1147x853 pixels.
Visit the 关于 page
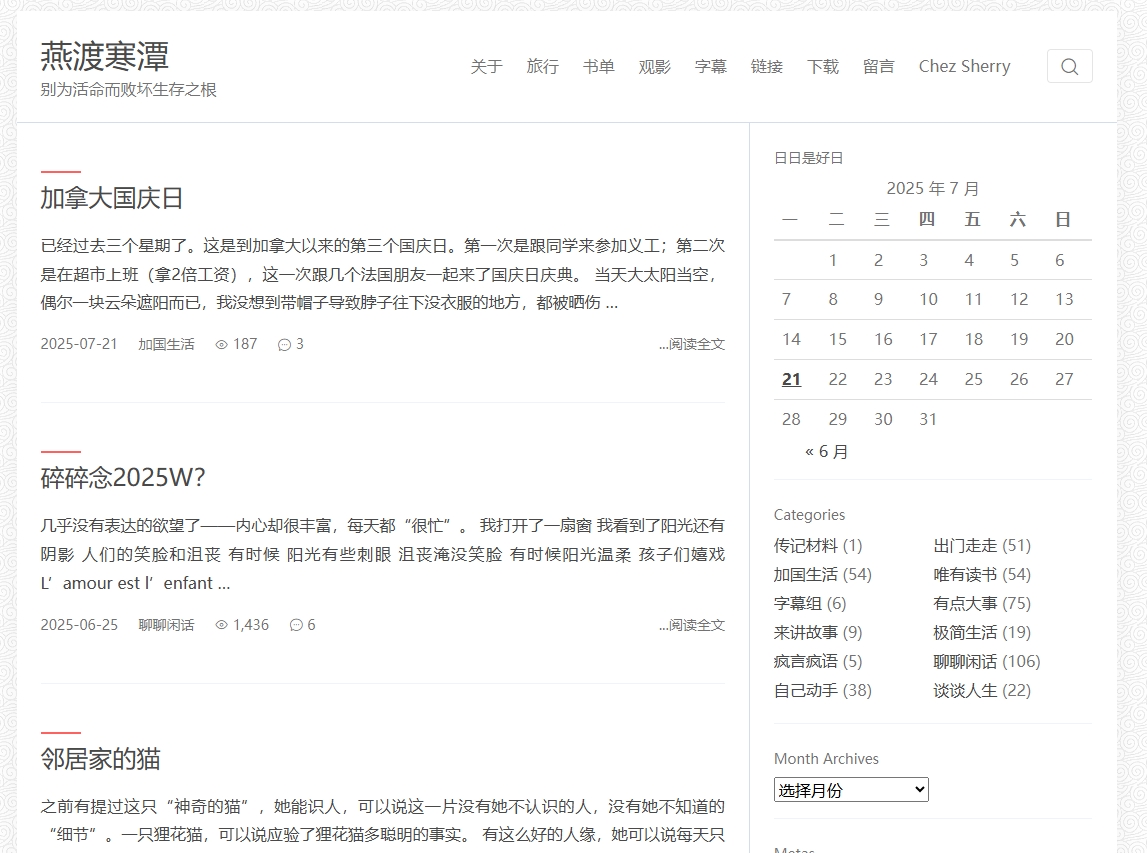[x=486, y=67]
